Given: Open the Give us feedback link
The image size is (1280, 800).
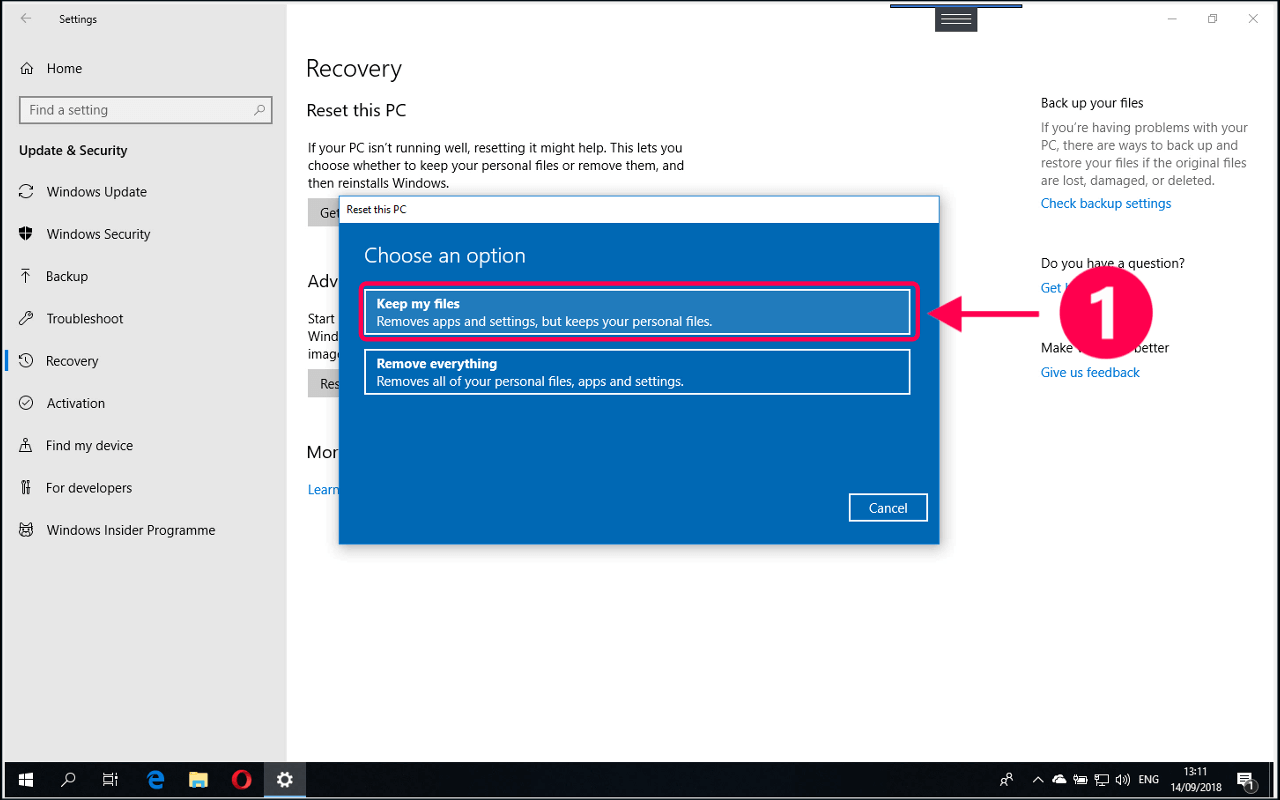Looking at the screenshot, I should (1090, 372).
